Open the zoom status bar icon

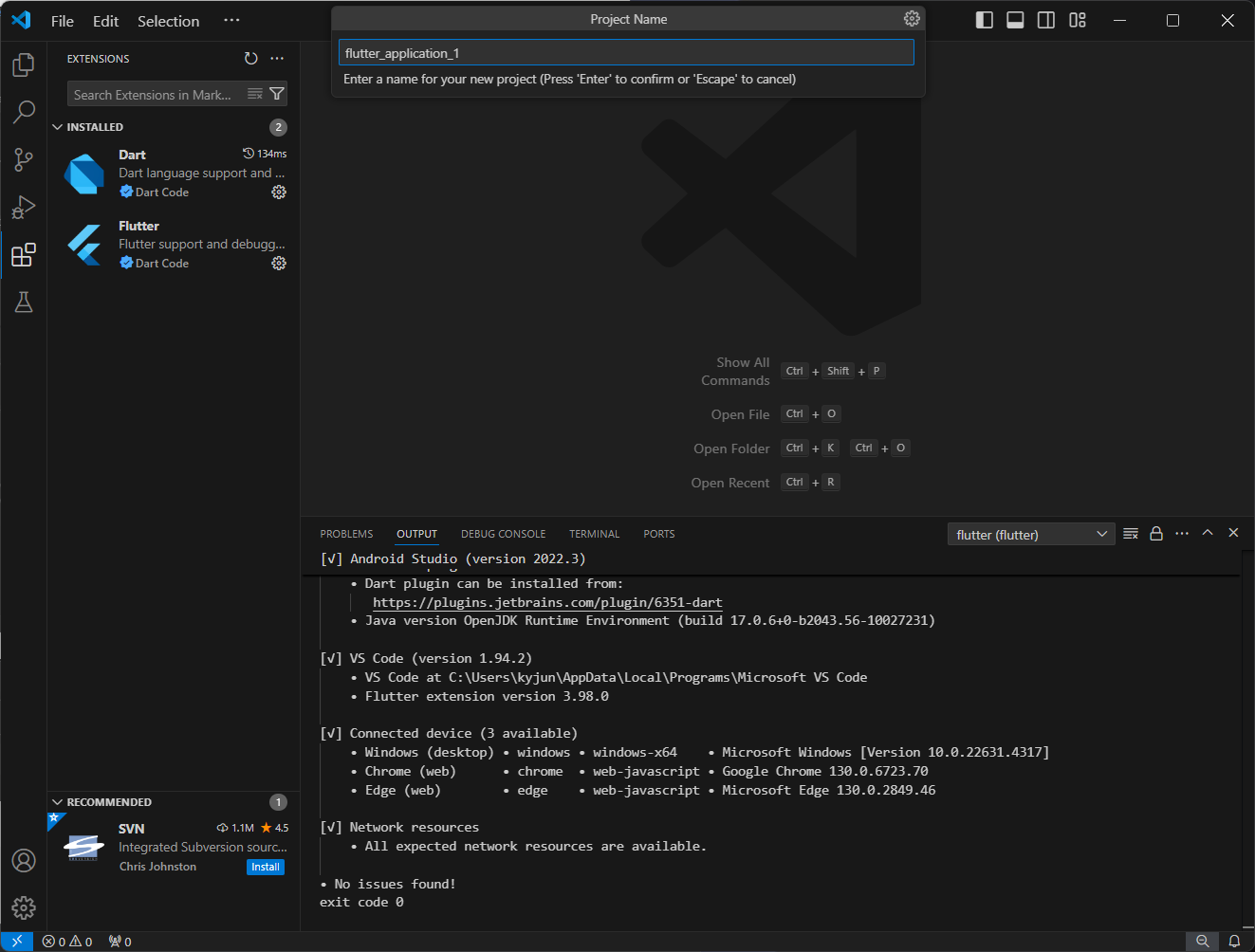click(x=1203, y=942)
